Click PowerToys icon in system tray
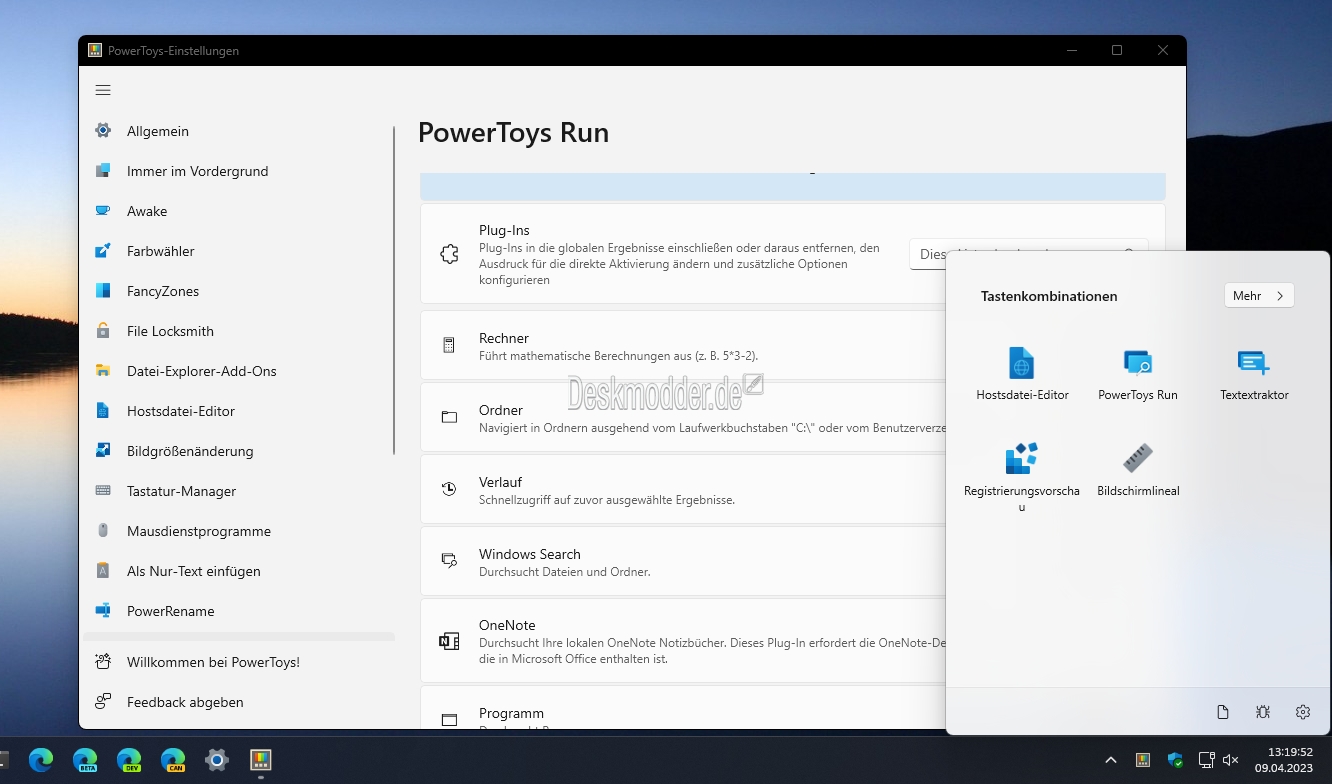 tap(1143, 760)
